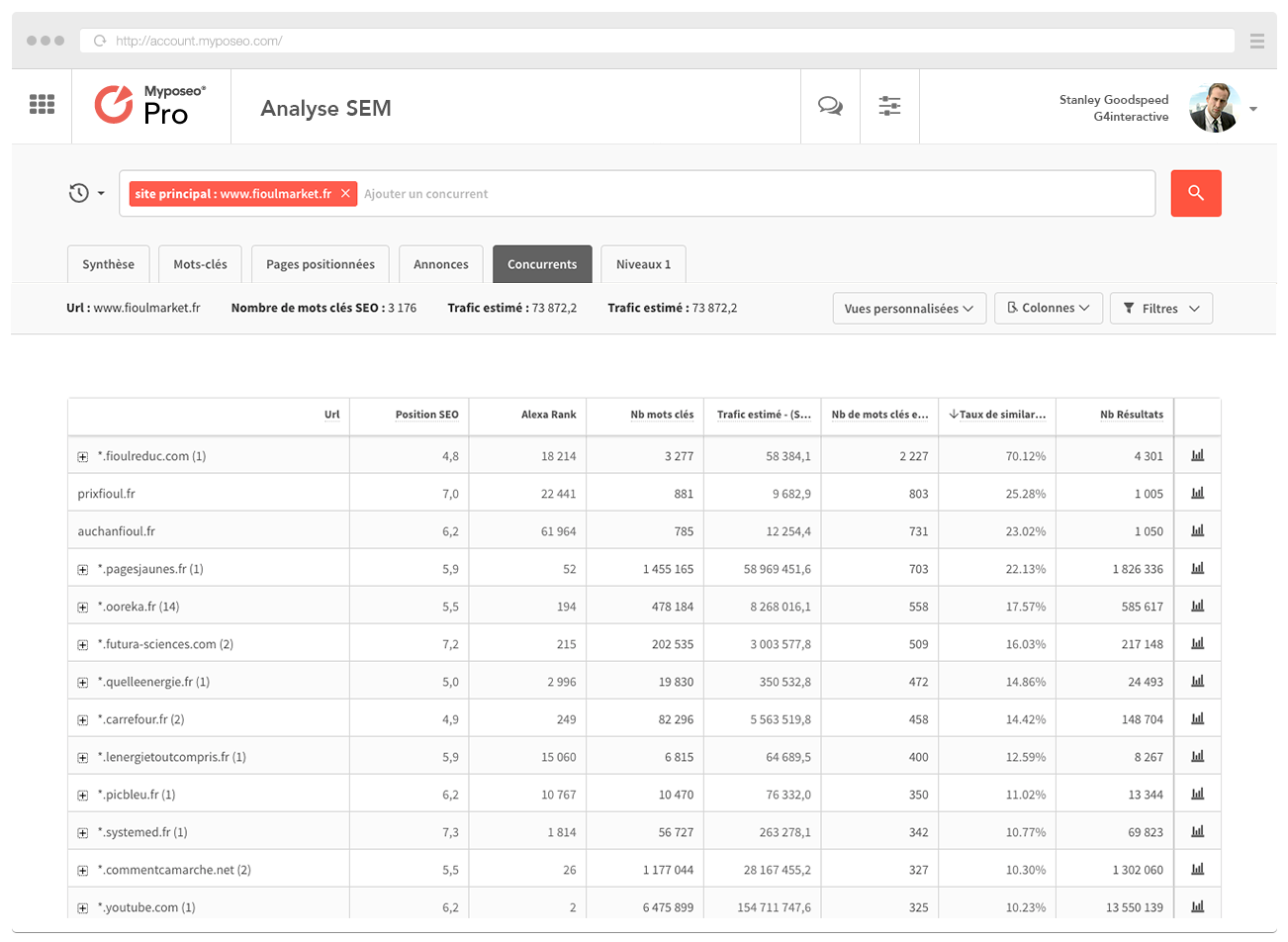The height and width of the screenshot is (942, 1288).
Task: Open the Niveaux 1 tab
Action: pos(643,264)
